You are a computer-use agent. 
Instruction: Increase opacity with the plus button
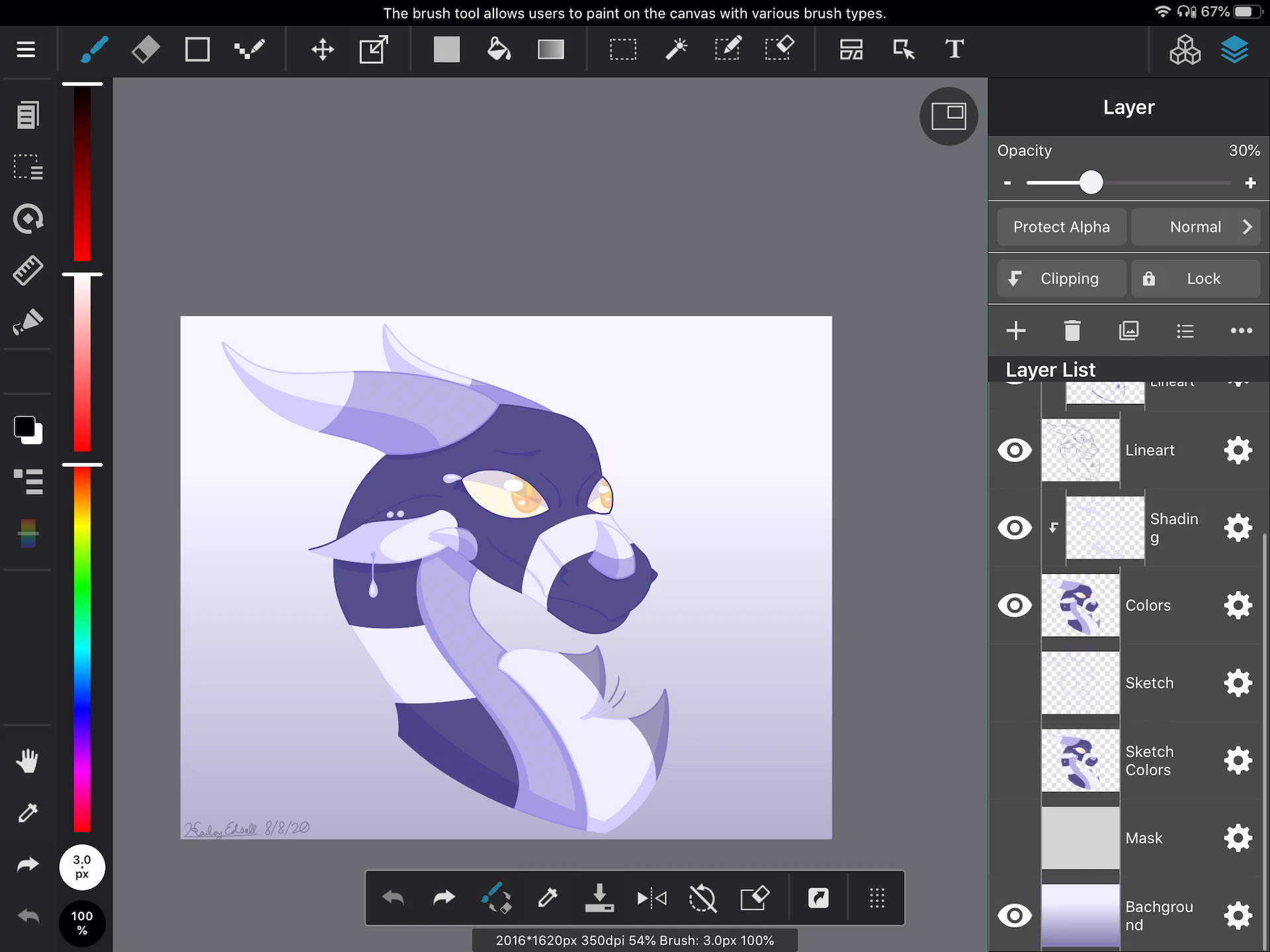(1250, 183)
